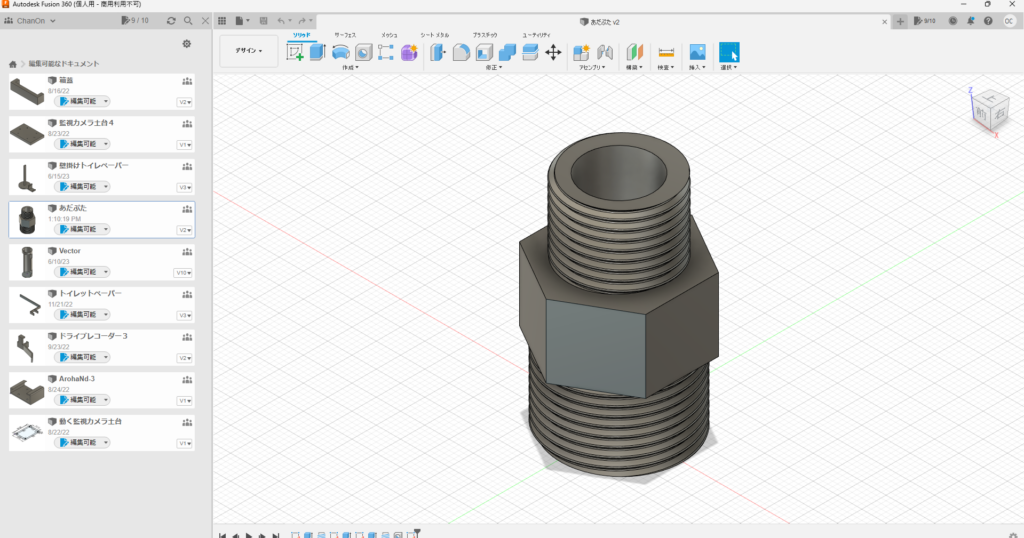Select the Move/Copy tool with four arrows
Viewport: 1024px width, 538px height.
point(552,53)
